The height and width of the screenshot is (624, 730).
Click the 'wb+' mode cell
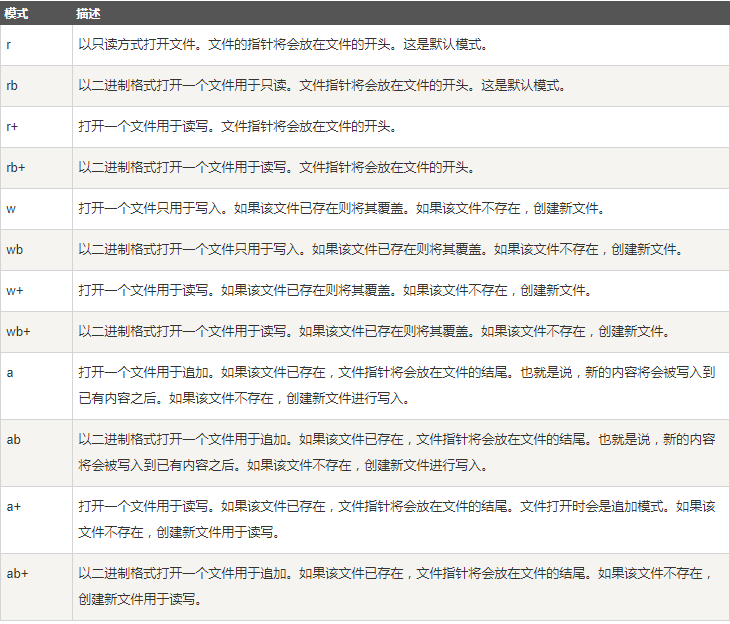17,332
